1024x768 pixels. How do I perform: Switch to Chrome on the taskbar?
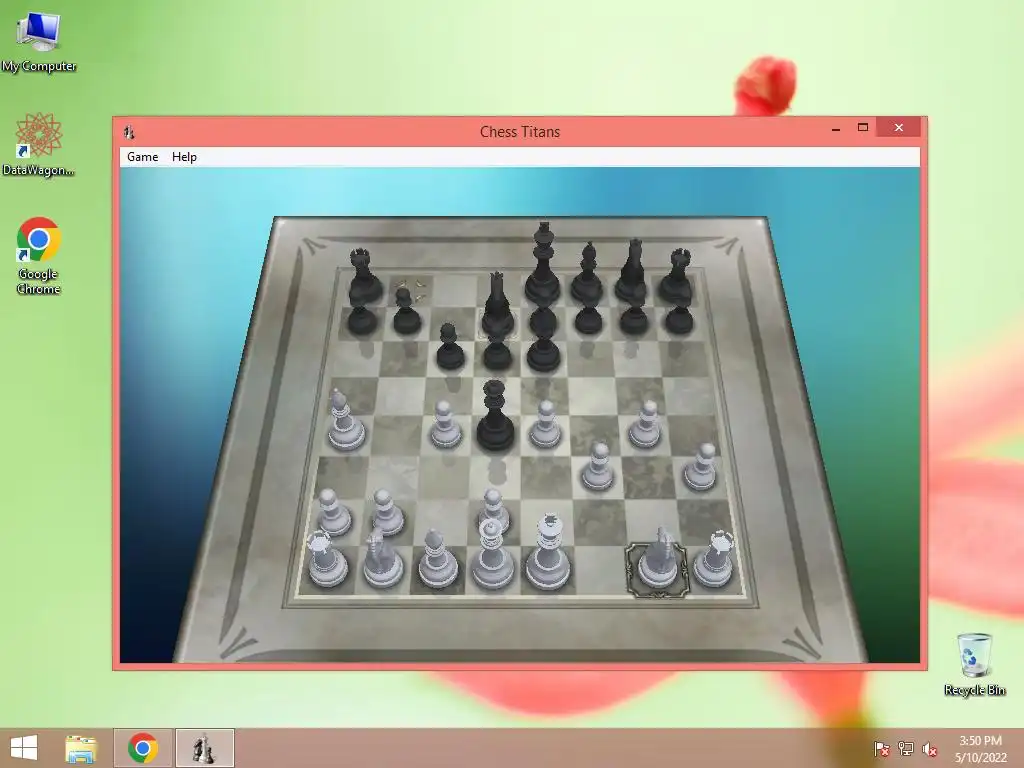click(143, 748)
